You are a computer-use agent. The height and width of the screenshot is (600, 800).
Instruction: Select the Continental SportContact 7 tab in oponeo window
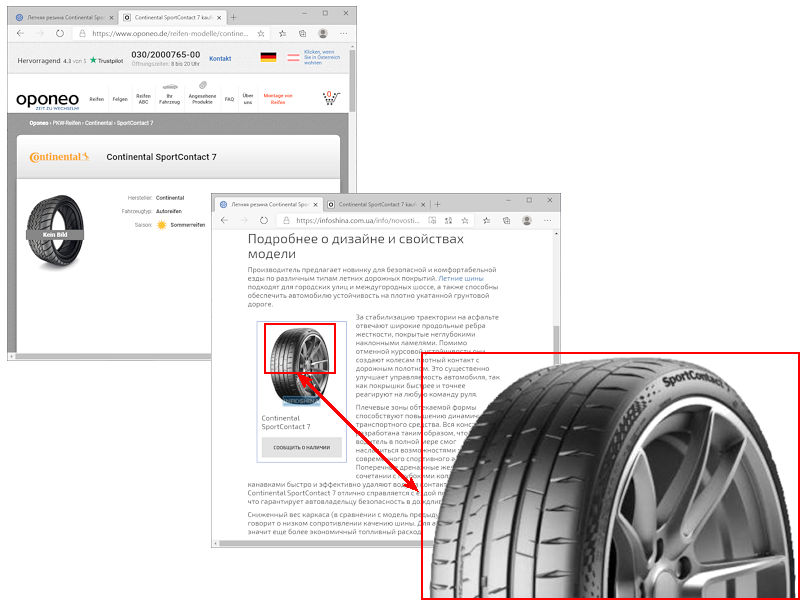point(172,17)
